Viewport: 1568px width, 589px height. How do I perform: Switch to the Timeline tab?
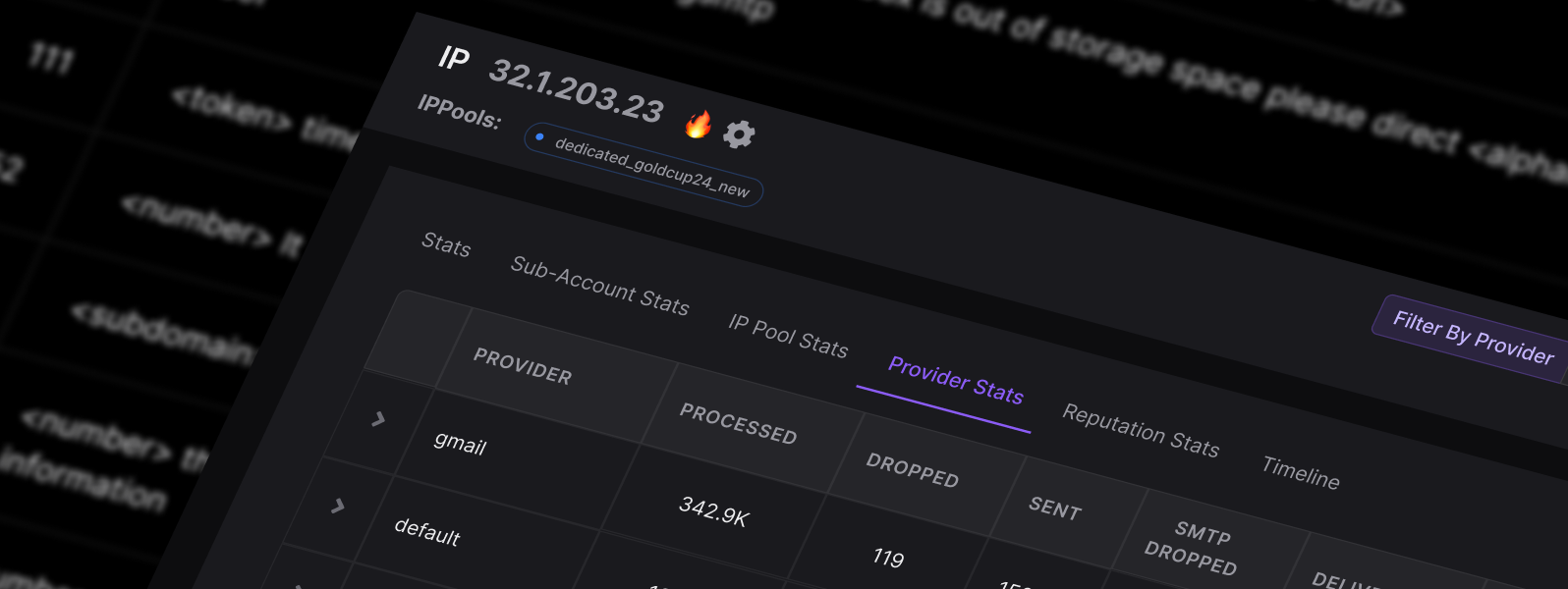1301,472
